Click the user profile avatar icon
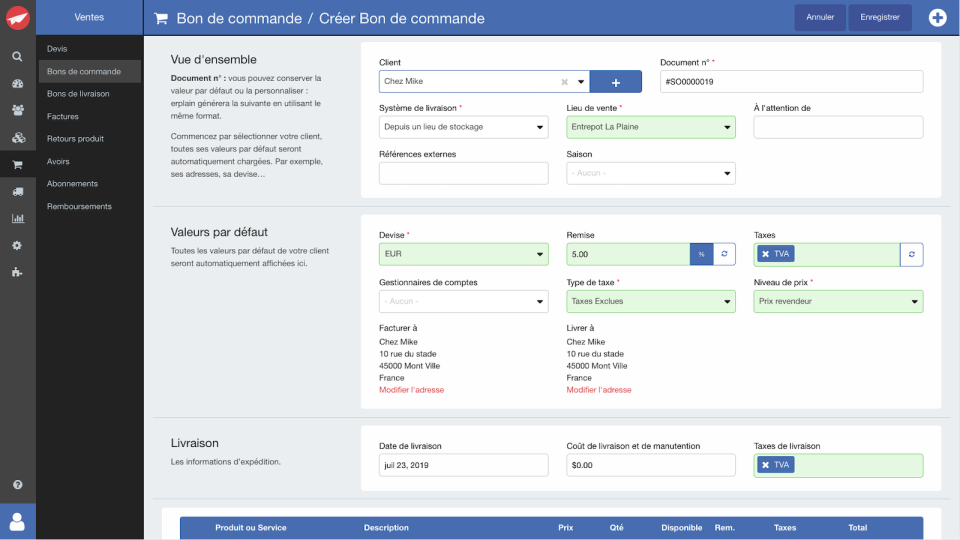Viewport: 960px width, 540px height. [17, 521]
